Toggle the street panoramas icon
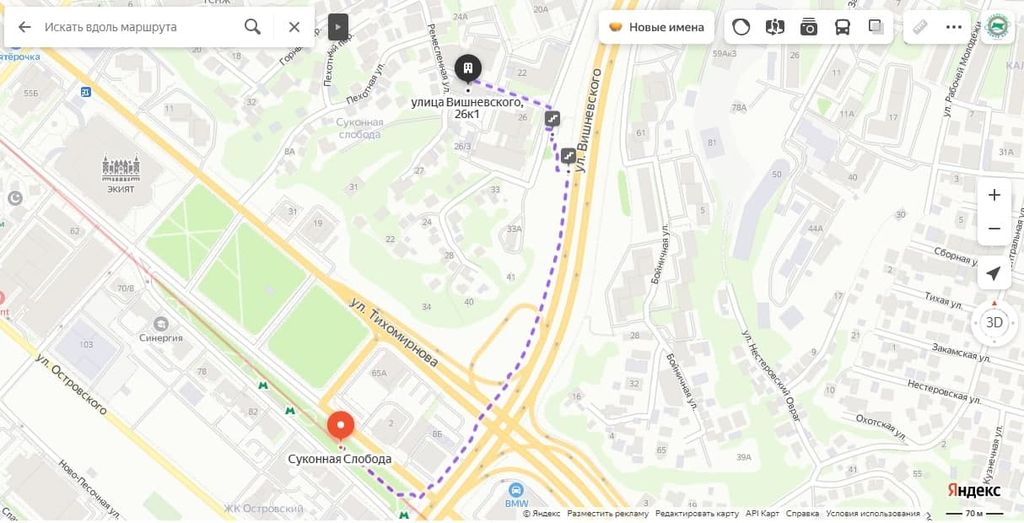 coord(775,27)
